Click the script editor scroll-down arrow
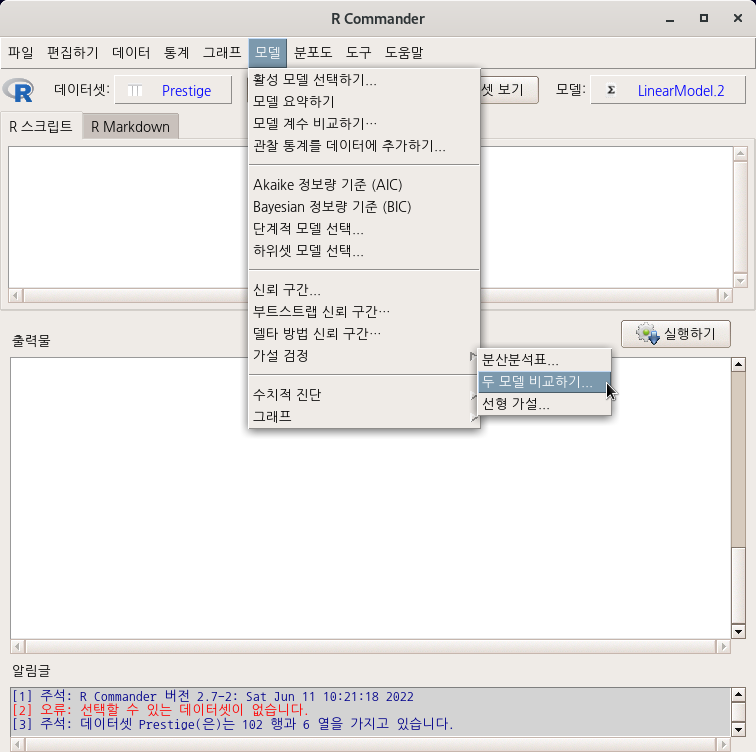 [x=740, y=280]
